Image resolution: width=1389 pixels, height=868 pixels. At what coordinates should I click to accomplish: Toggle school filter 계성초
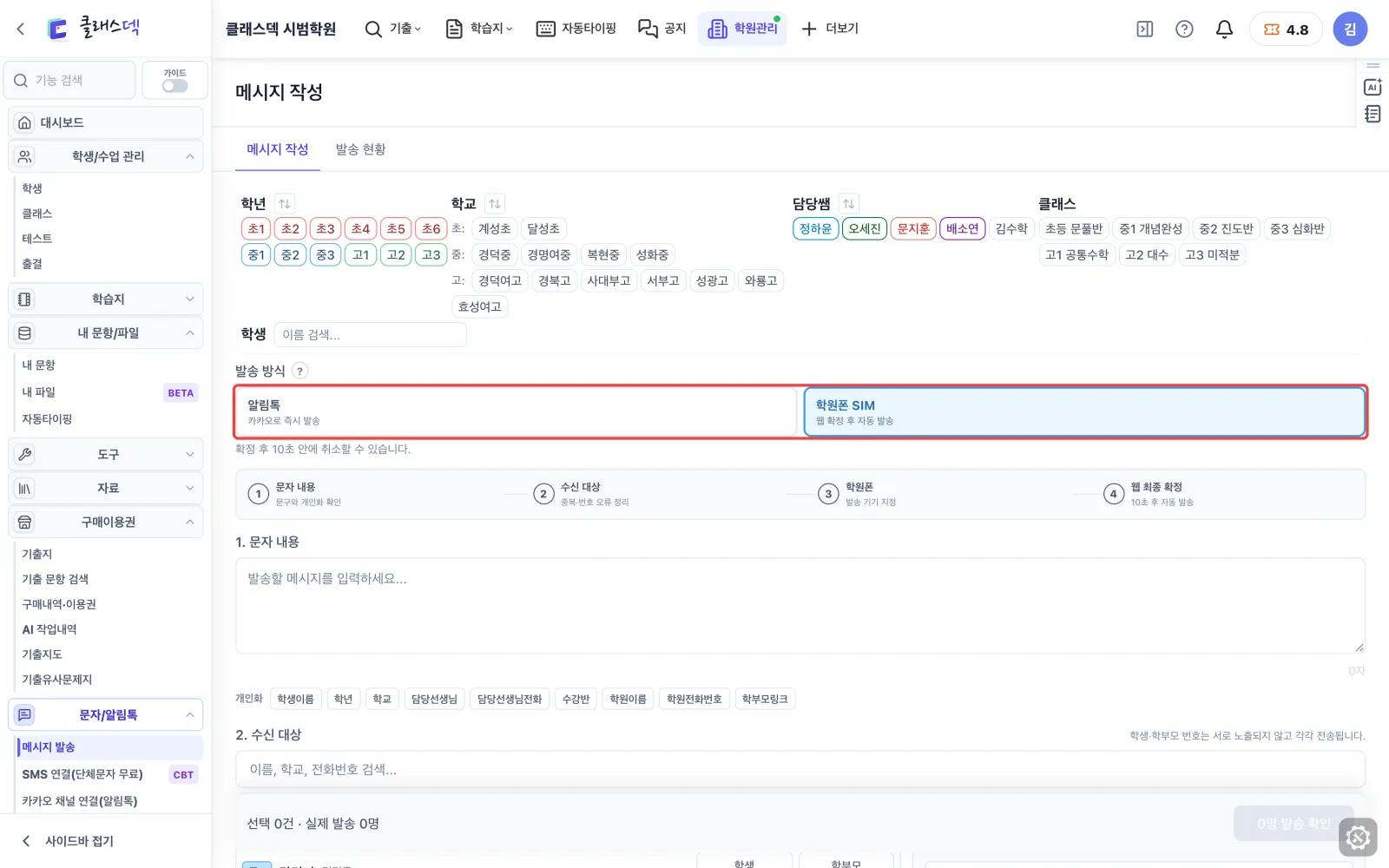tap(494, 228)
